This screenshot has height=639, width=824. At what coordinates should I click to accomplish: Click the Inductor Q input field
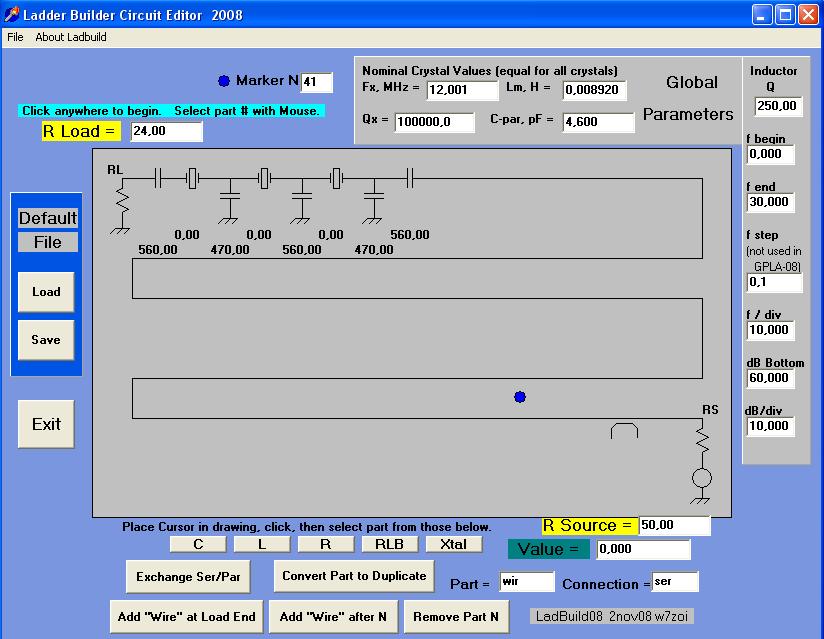(x=777, y=106)
